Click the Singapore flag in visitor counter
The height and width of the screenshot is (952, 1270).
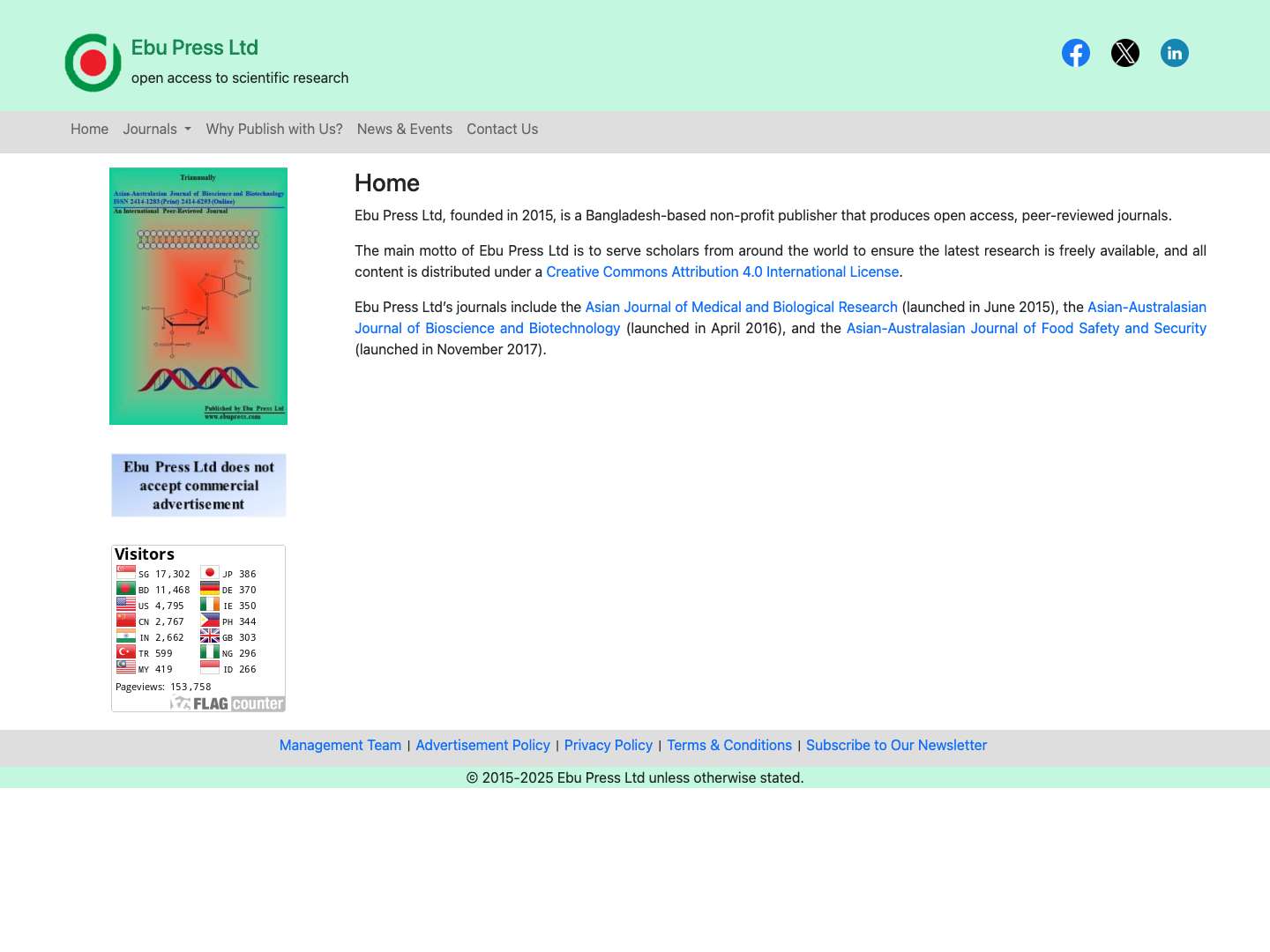125,571
